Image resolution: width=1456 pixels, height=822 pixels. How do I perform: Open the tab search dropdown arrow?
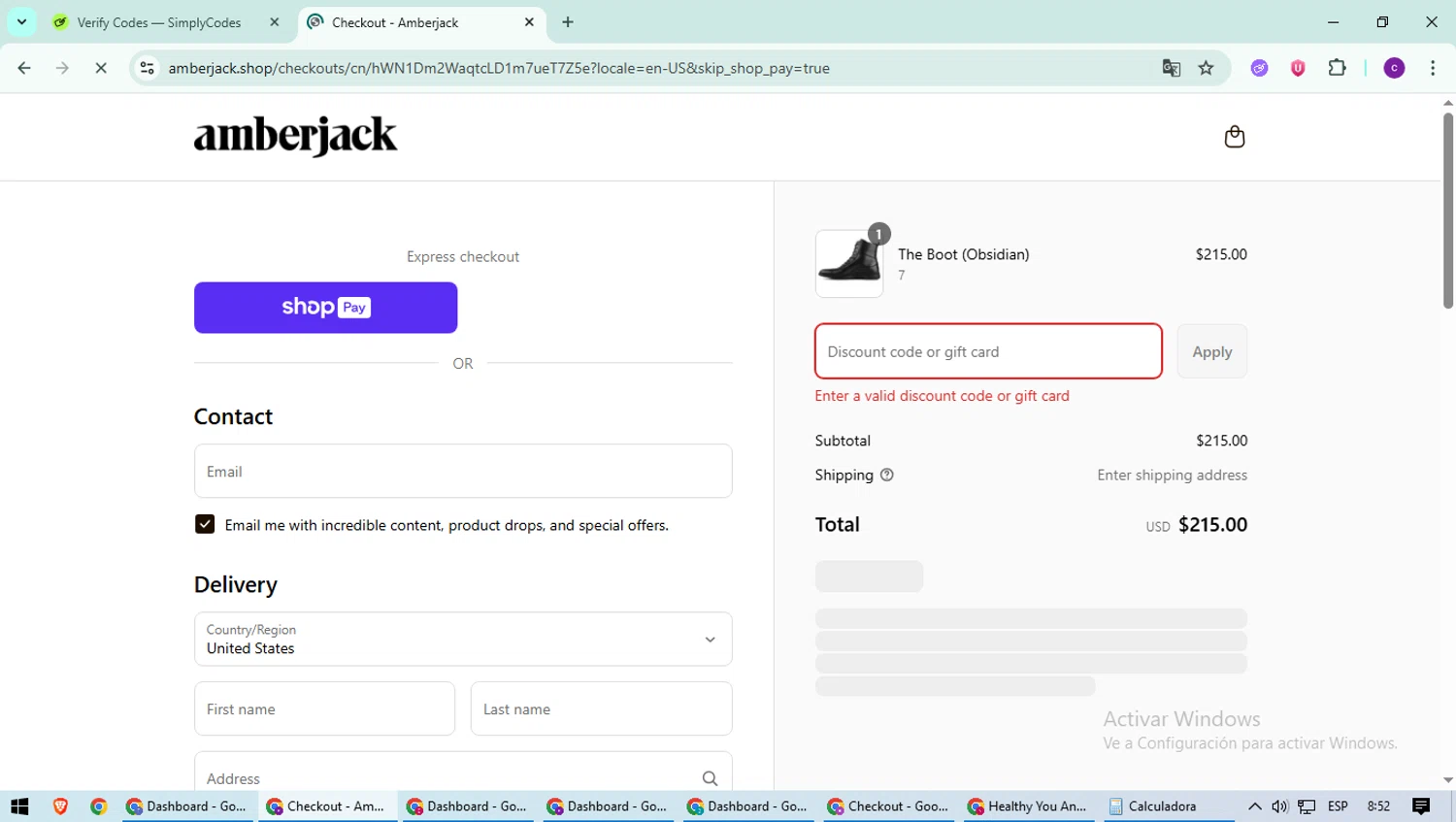[21, 21]
